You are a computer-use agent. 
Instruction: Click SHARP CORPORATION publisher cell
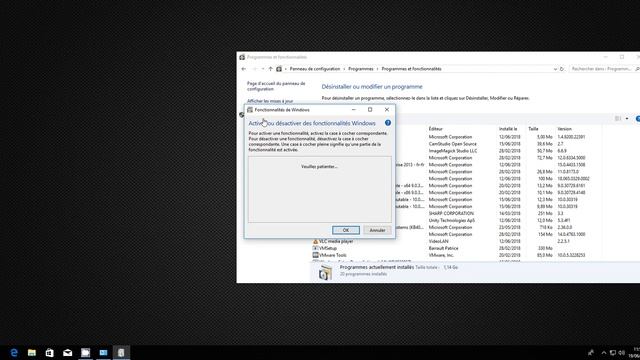click(x=451, y=213)
